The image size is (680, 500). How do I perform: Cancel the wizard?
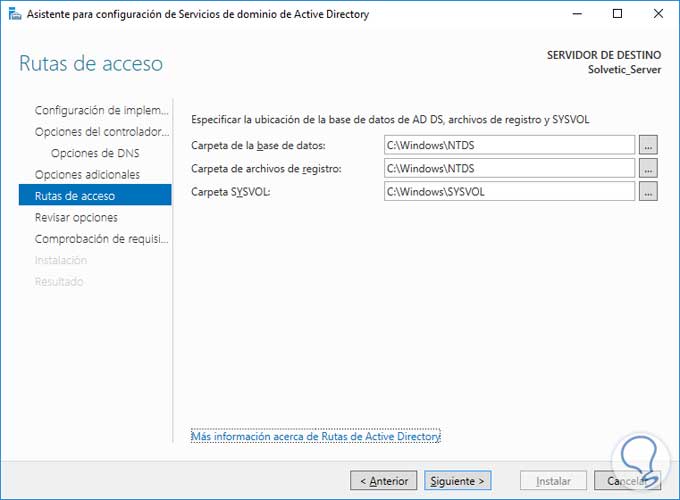pos(627,480)
